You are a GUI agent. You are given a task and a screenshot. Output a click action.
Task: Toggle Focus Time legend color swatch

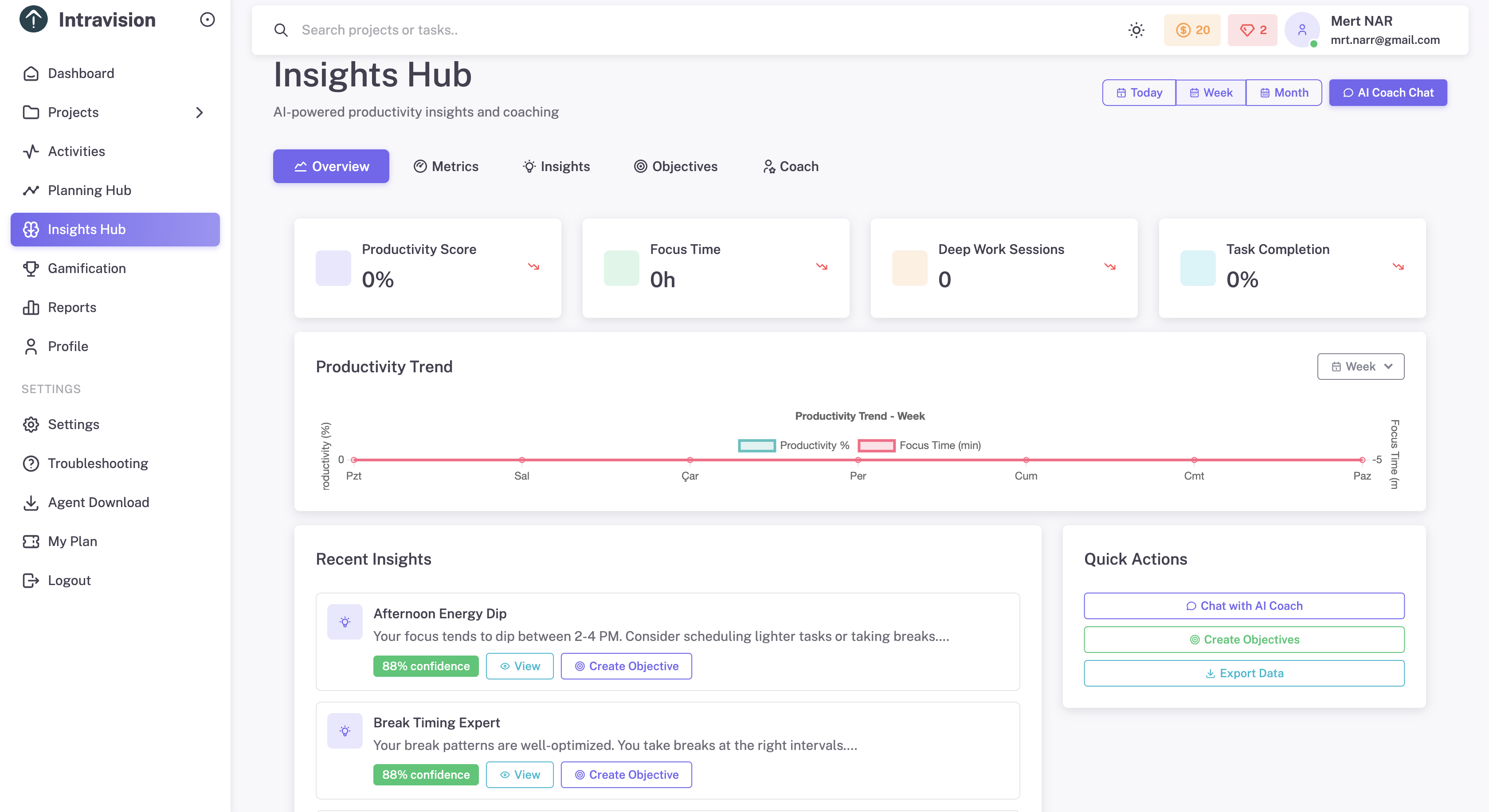876,445
